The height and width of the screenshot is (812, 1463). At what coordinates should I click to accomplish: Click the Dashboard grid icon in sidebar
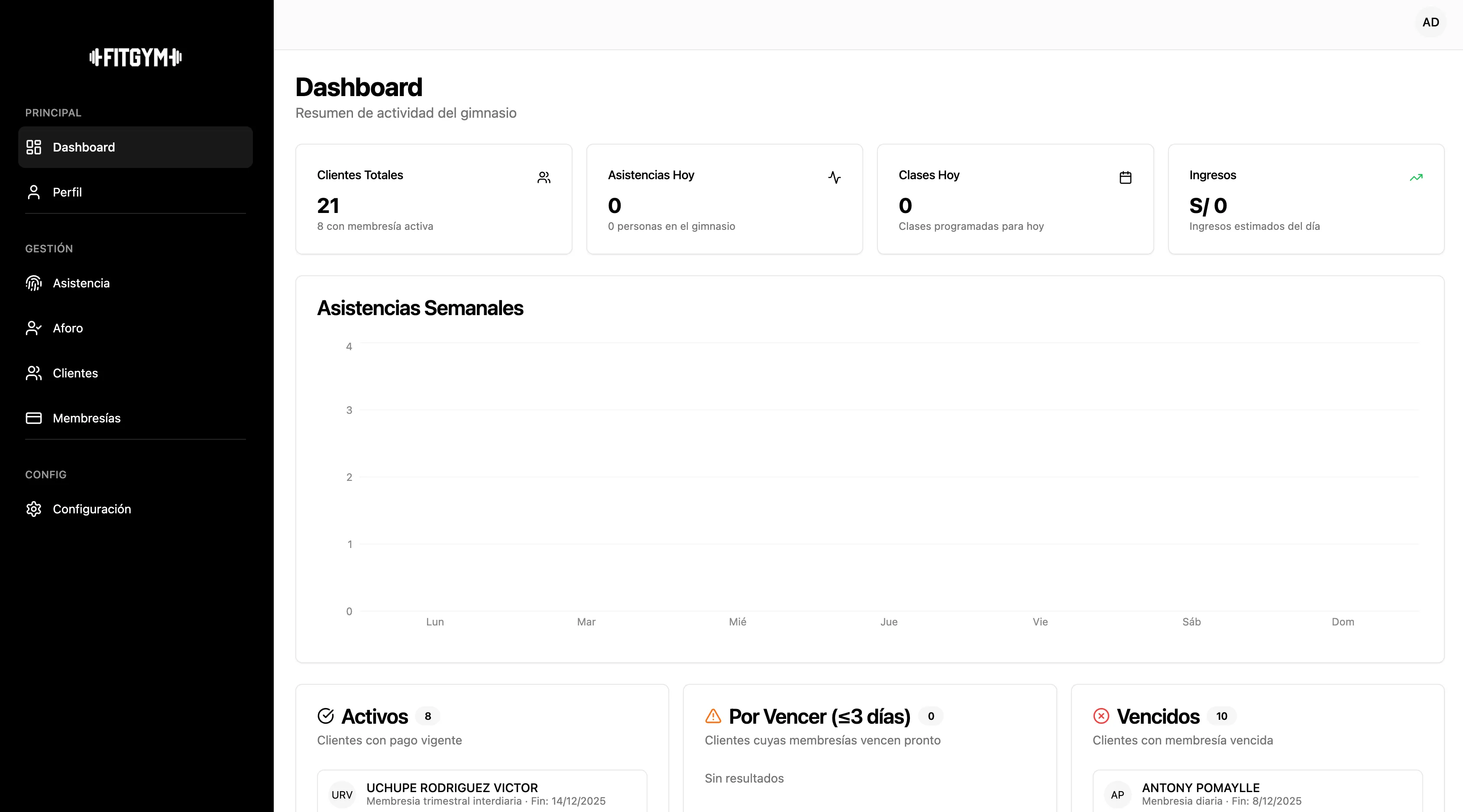(33, 147)
